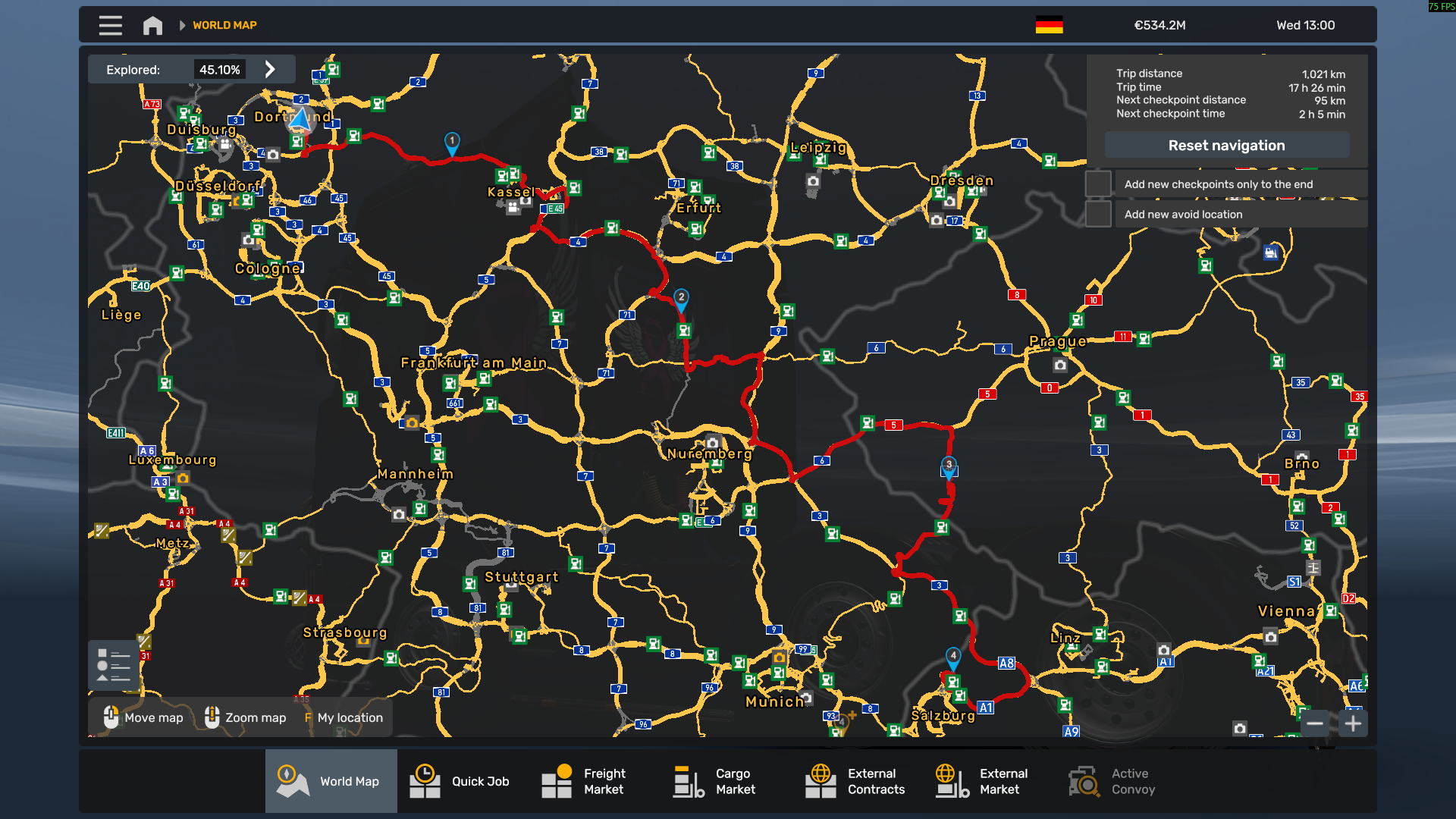Open Cargo Market tab
This screenshot has width=1456, height=819.
coord(715,781)
